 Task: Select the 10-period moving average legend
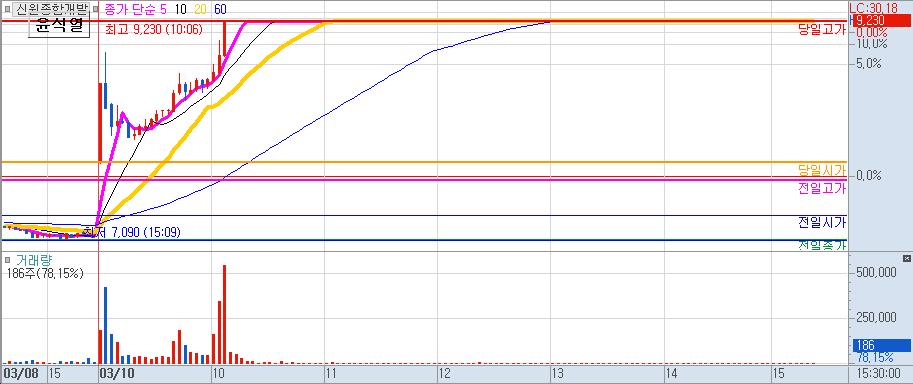coord(180,9)
